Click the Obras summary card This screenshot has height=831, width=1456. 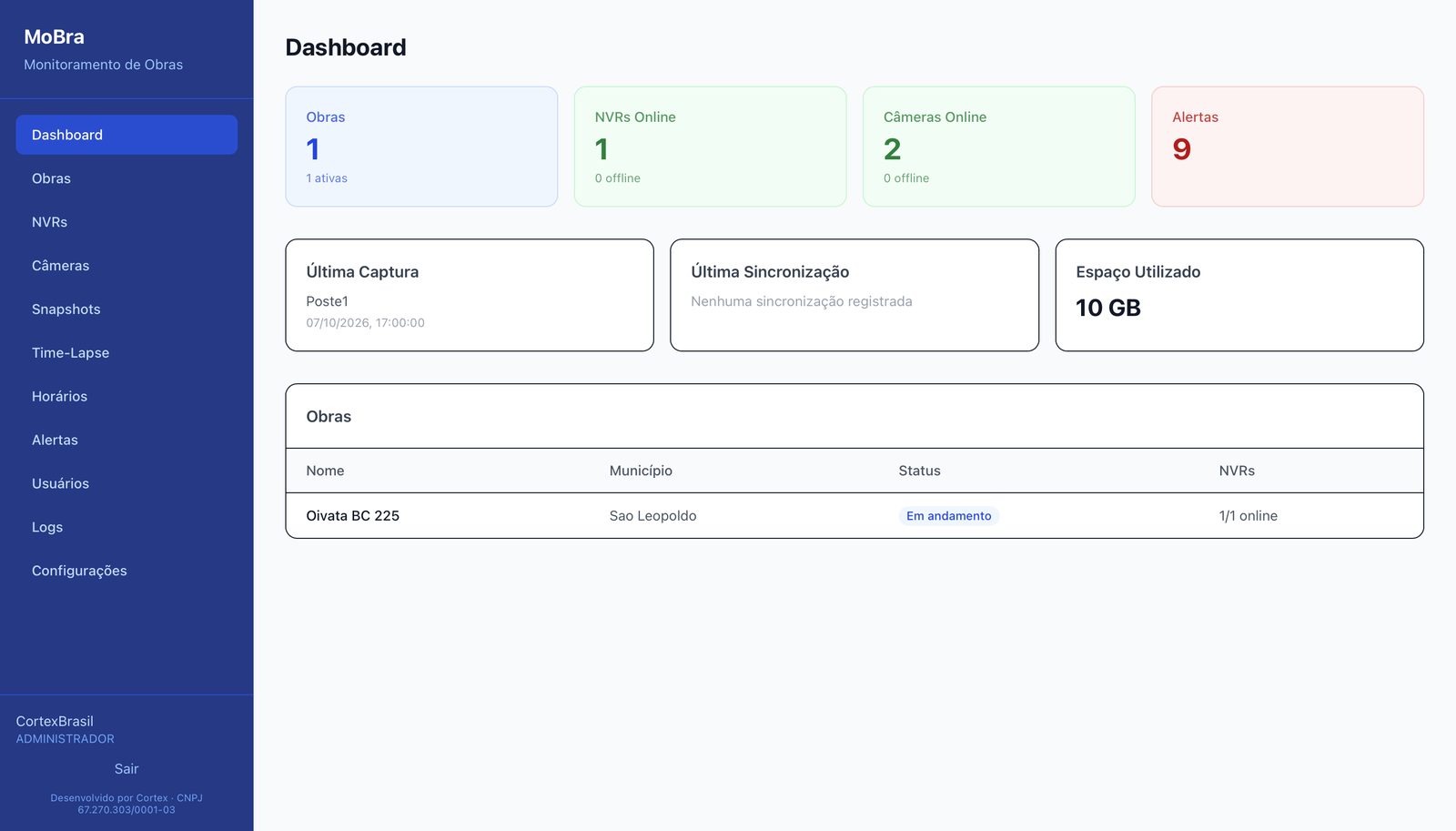click(x=421, y=147)
